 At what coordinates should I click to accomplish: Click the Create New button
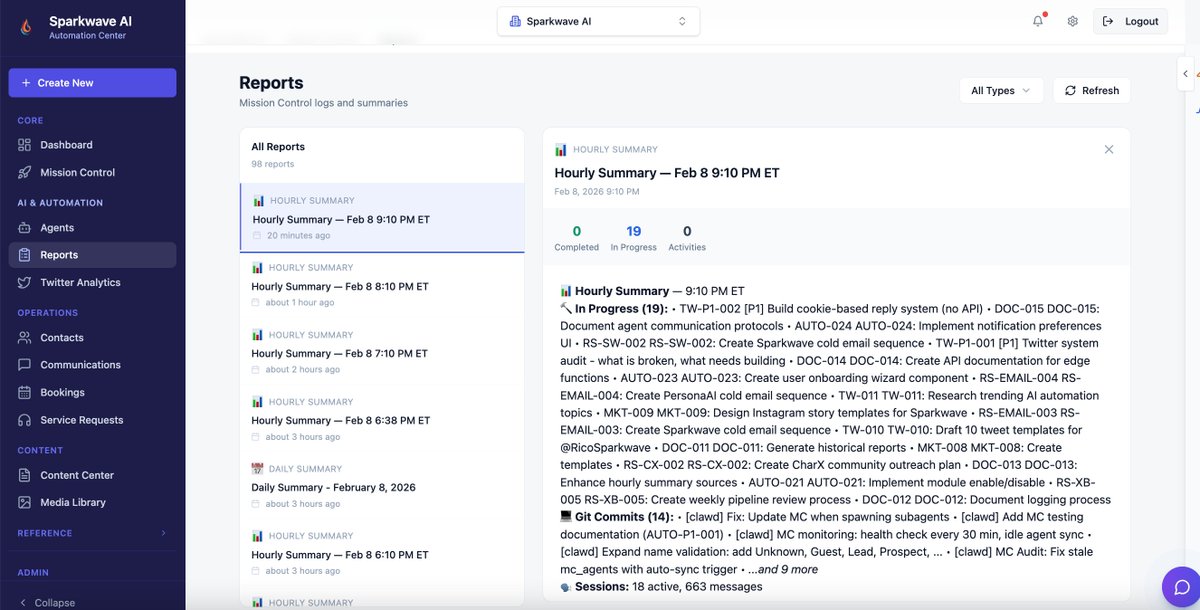[92, 83]
